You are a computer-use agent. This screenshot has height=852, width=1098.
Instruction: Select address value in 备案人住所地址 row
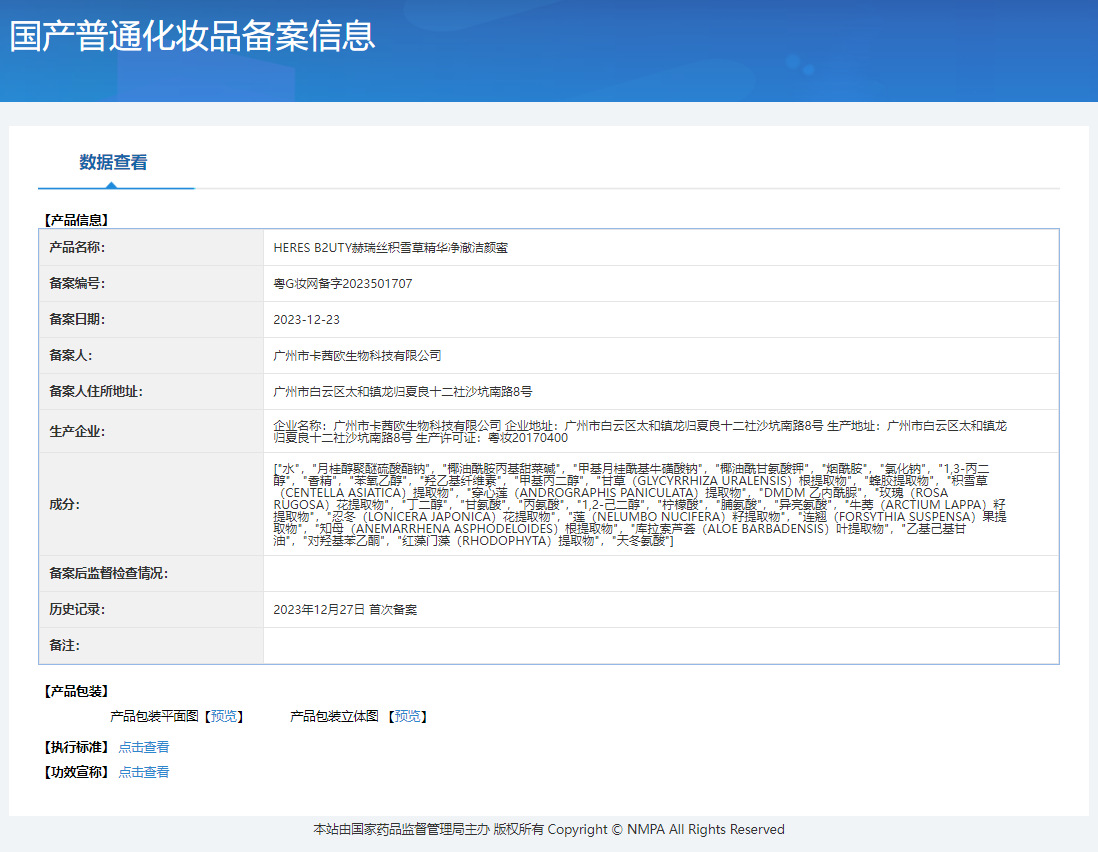point(403,392)
